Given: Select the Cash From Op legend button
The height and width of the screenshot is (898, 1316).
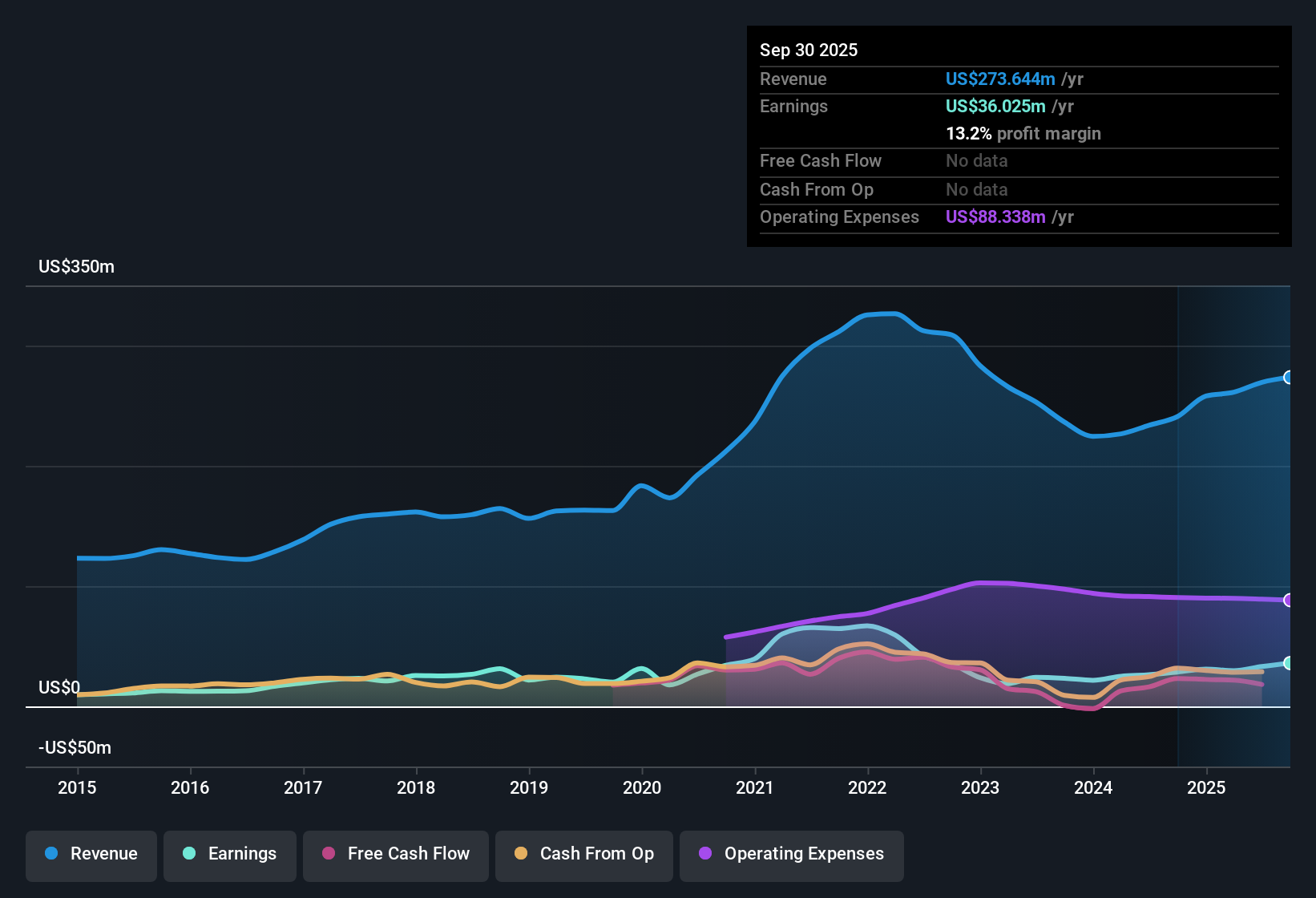Looking at the screenshot, I should (x=583, y=855).
